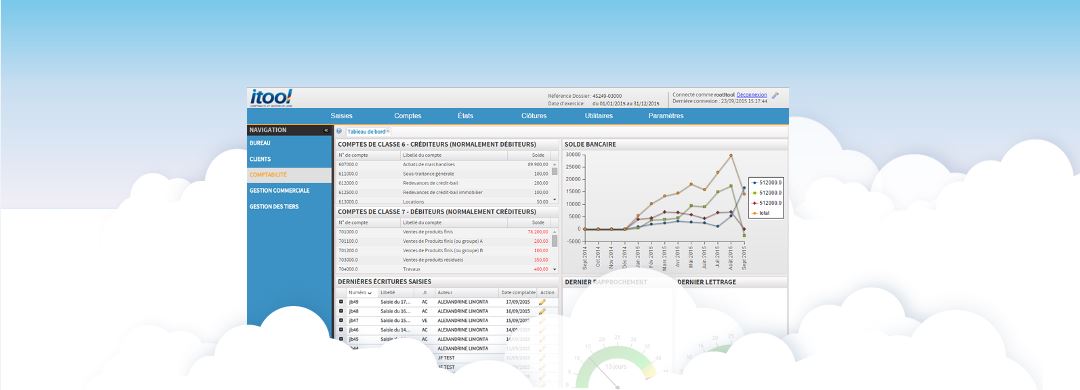This screenshot has width=1080, height=390.
Task: Expand the jb45 entry row
Action: 341,339
